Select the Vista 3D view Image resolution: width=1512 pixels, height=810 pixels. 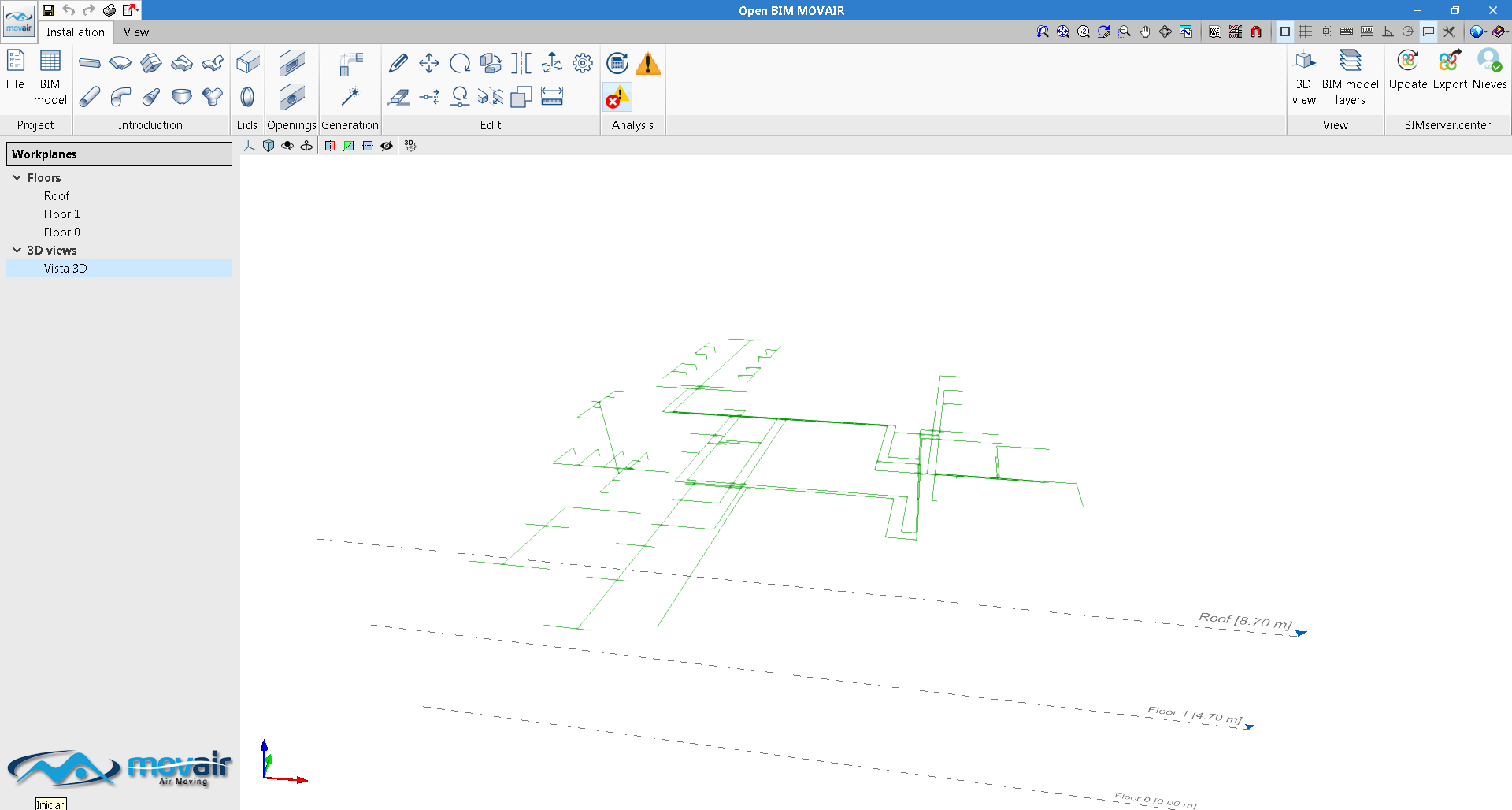coord(65,269)
